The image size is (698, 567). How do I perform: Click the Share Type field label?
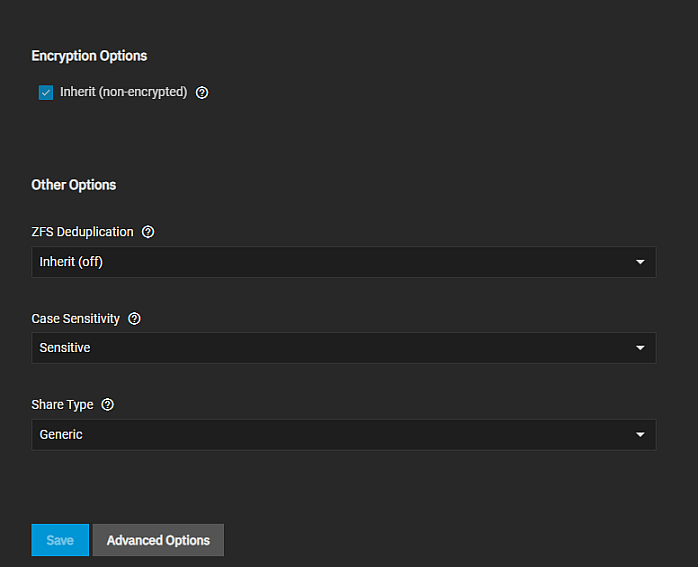(62, 405)
